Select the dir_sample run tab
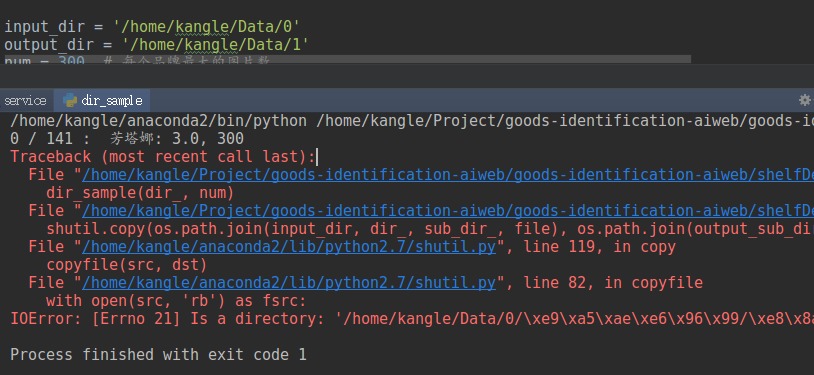Viewport: 814px width, 375px height. [103, 100]
